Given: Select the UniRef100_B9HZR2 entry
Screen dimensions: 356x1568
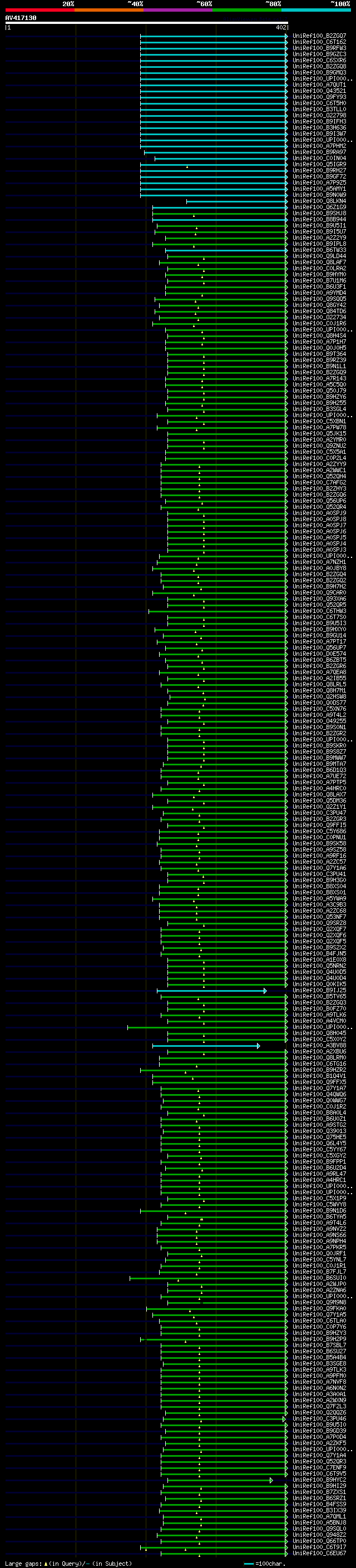Looking at the screenshot, I should (319, 1071).
